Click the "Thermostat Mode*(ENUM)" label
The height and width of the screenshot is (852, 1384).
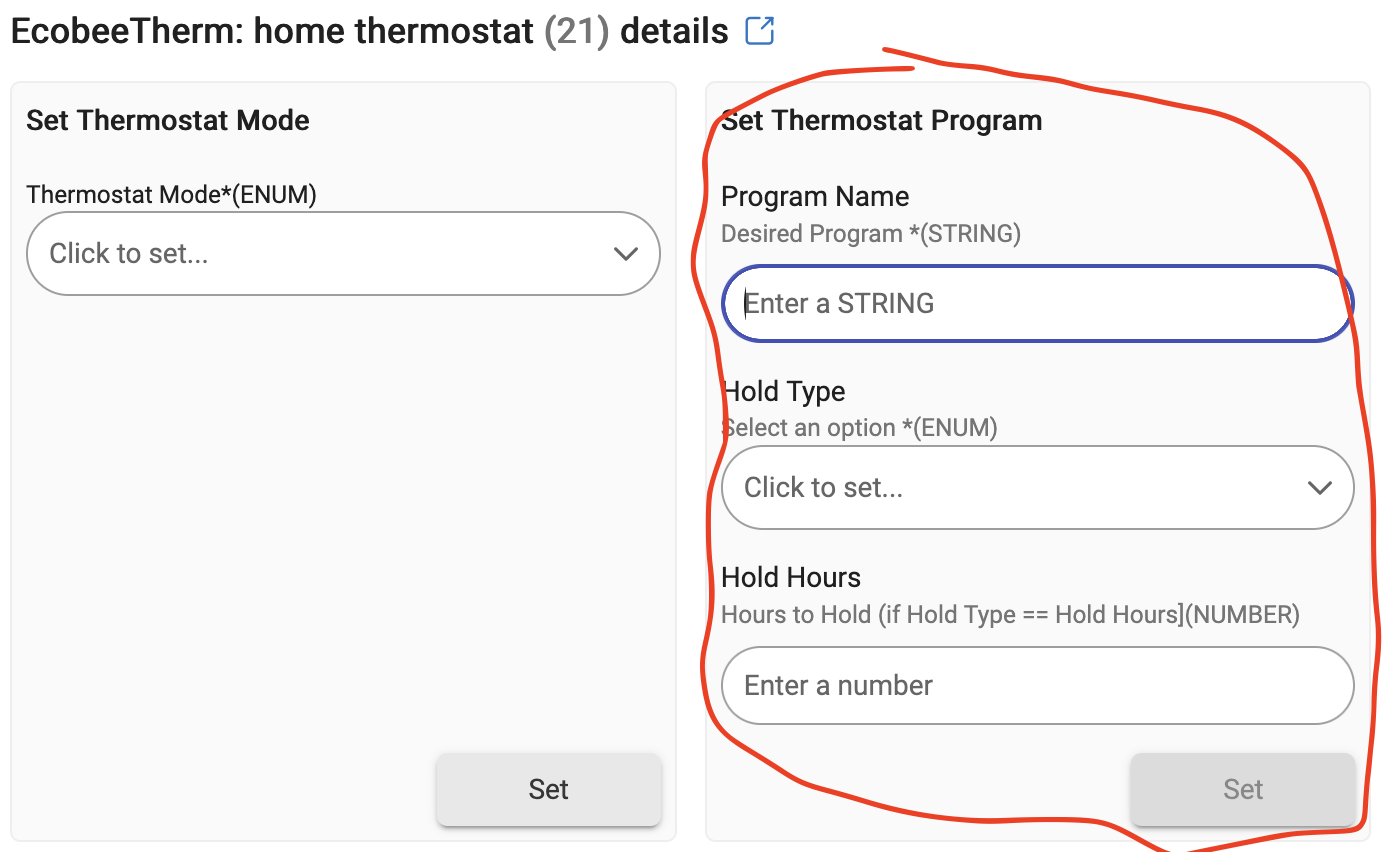coord(171,195)
